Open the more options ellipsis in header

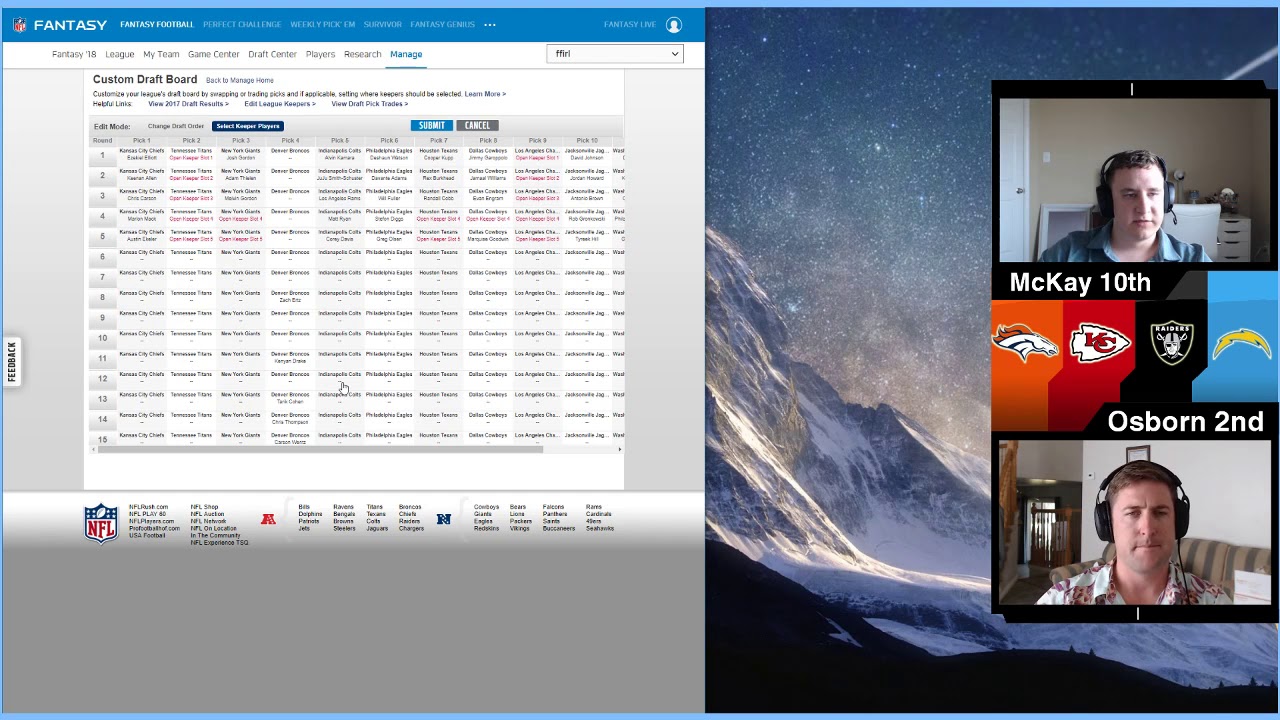pos(490,24)
